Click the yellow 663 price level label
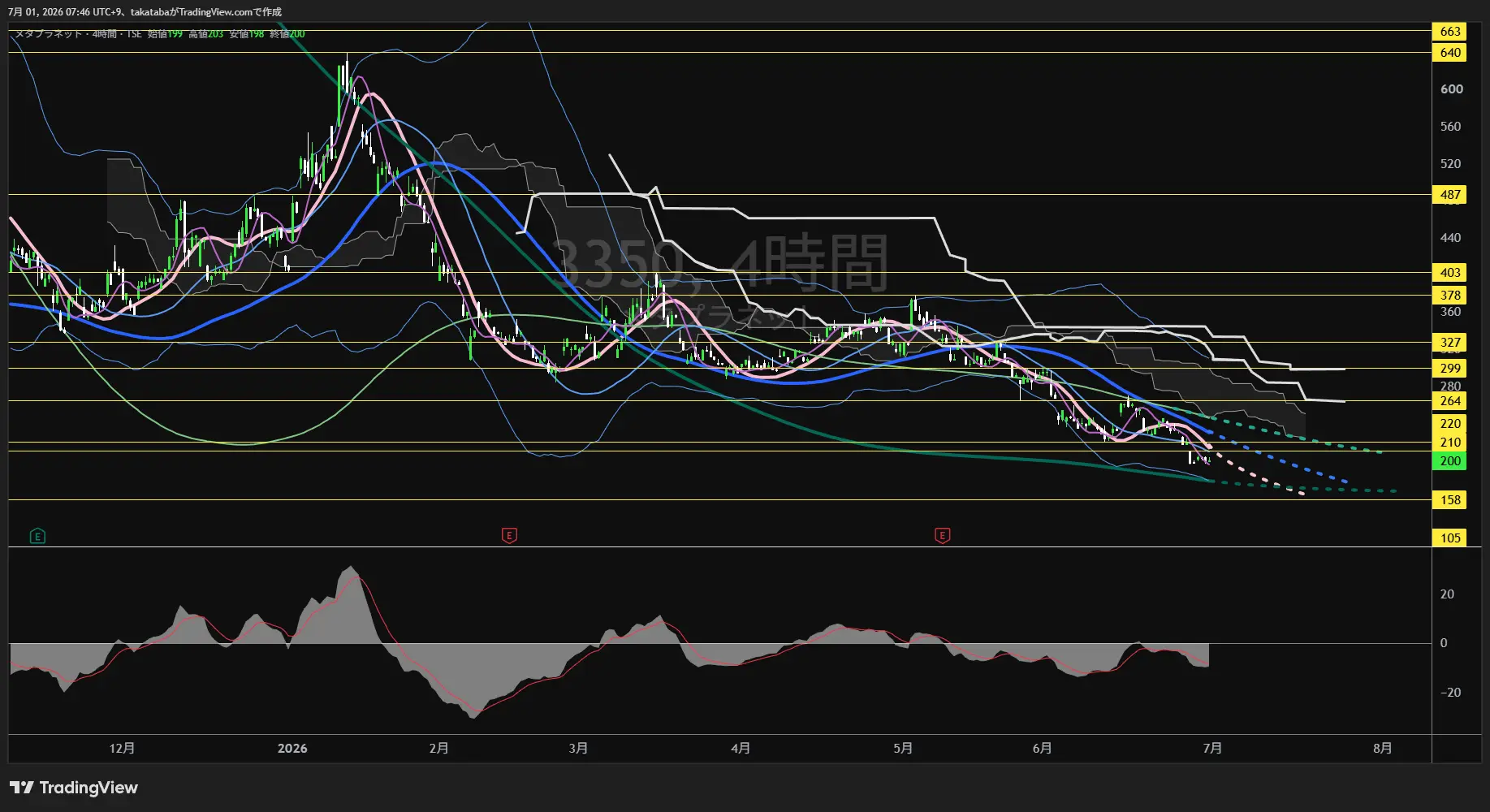The height and width of the screenshot is (812, 1490). 1450,32
